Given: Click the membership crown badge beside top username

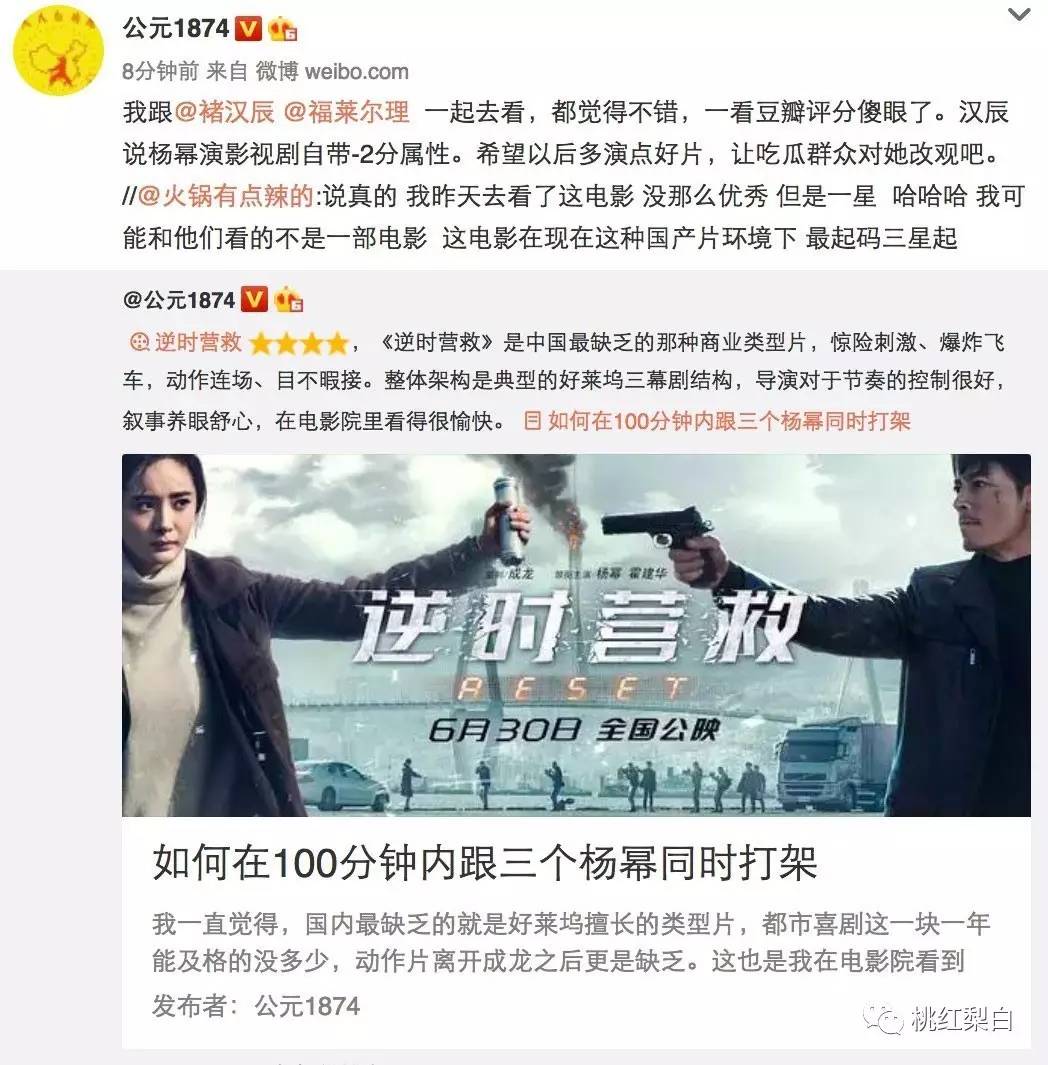Looking at the screenshot, I should click(283, 29).
